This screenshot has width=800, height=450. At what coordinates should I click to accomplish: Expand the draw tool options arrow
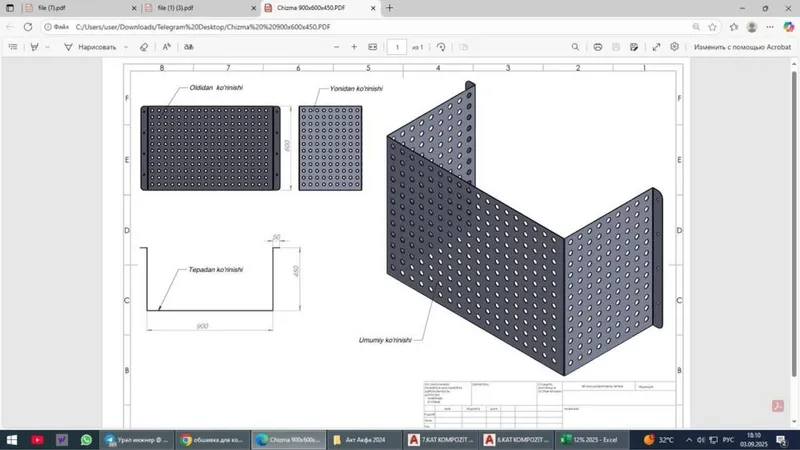pos(126,47)
